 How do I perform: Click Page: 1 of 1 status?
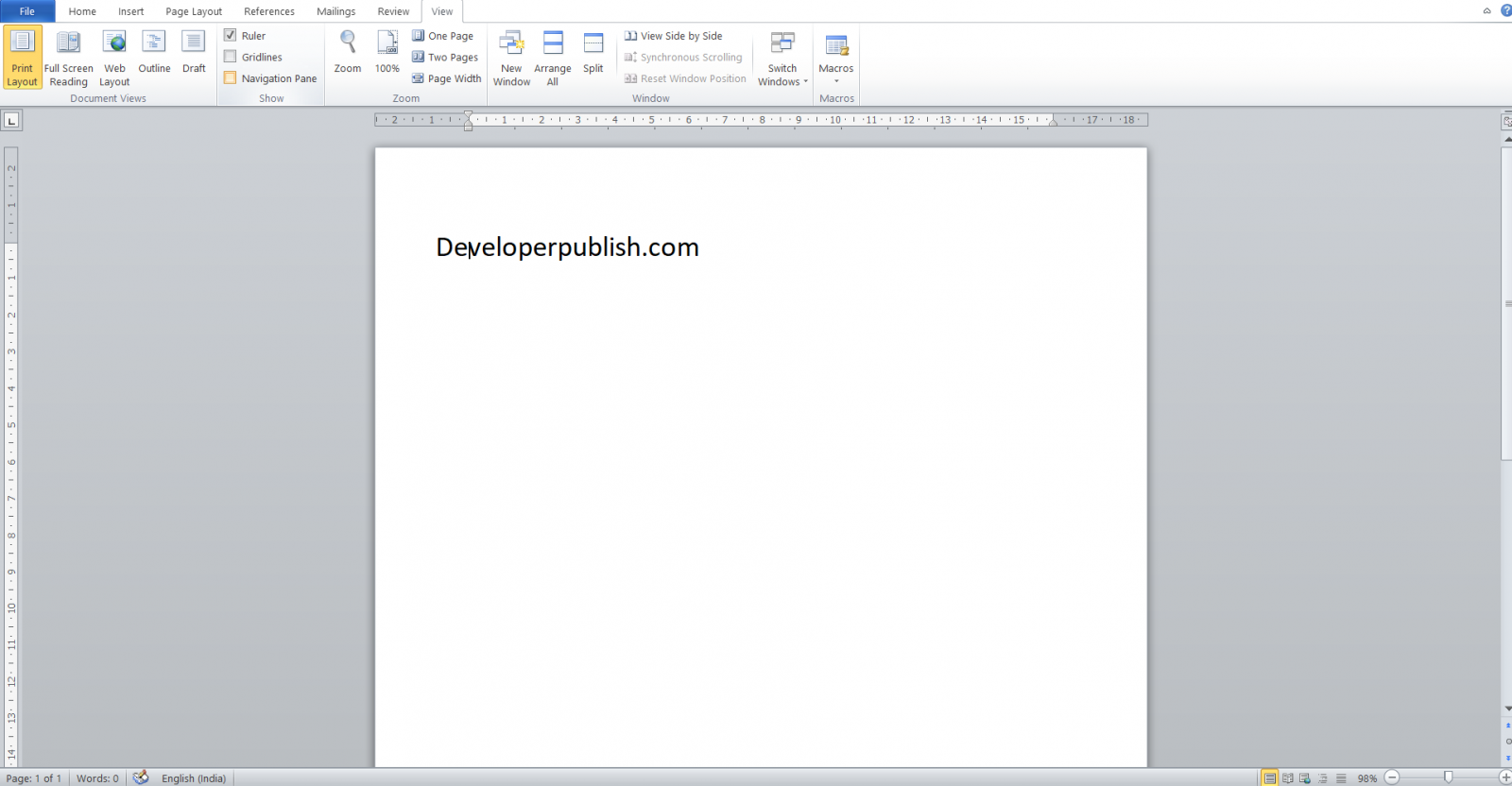[34, 778]
